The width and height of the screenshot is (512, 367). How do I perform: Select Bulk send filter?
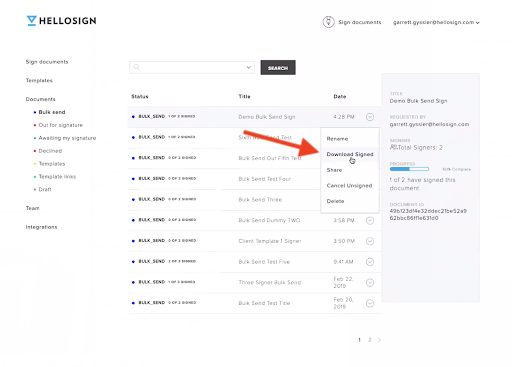click(52, 112)
